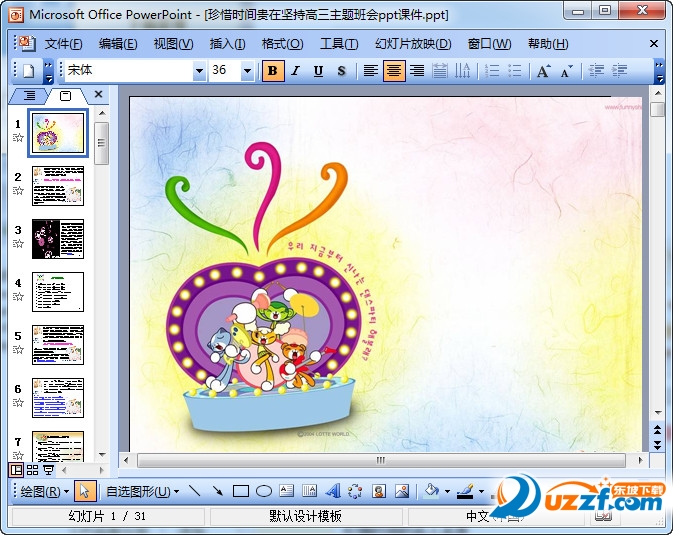The image size is (673, 535).
Task: Click the New document icon
Action: (29, 71)
